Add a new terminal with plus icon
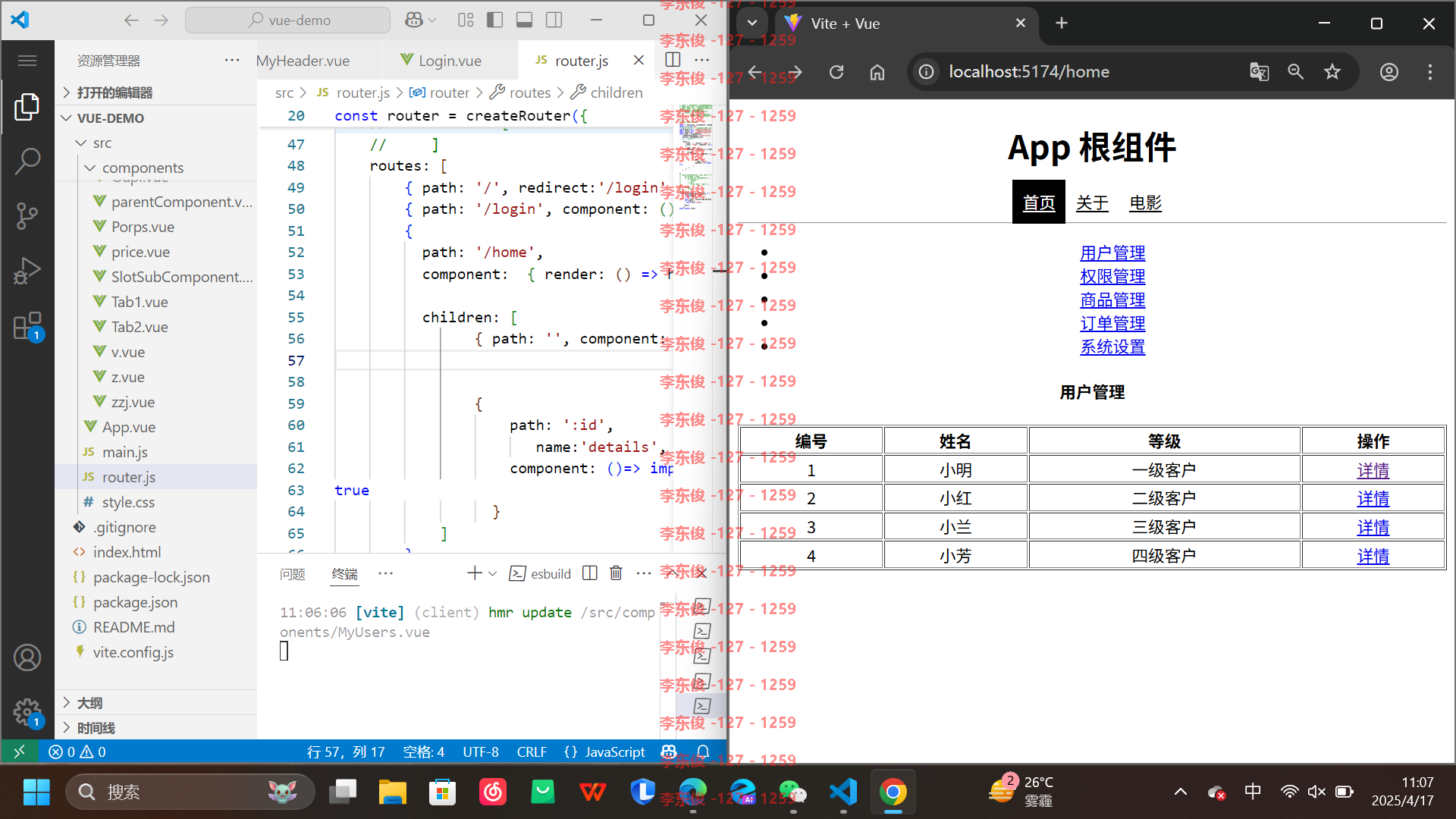This screenshot has width=1456, height=819. pyautogui.click(x=474, y=573)
